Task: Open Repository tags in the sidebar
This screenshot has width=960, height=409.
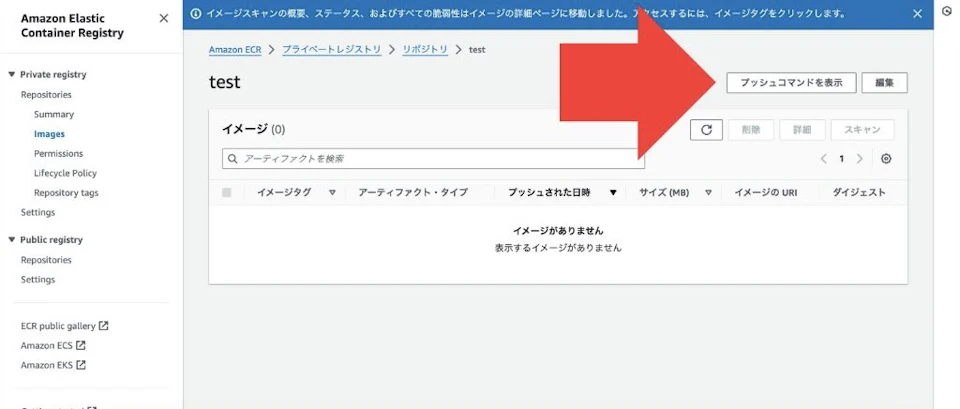Action: (x=66, y=193)
